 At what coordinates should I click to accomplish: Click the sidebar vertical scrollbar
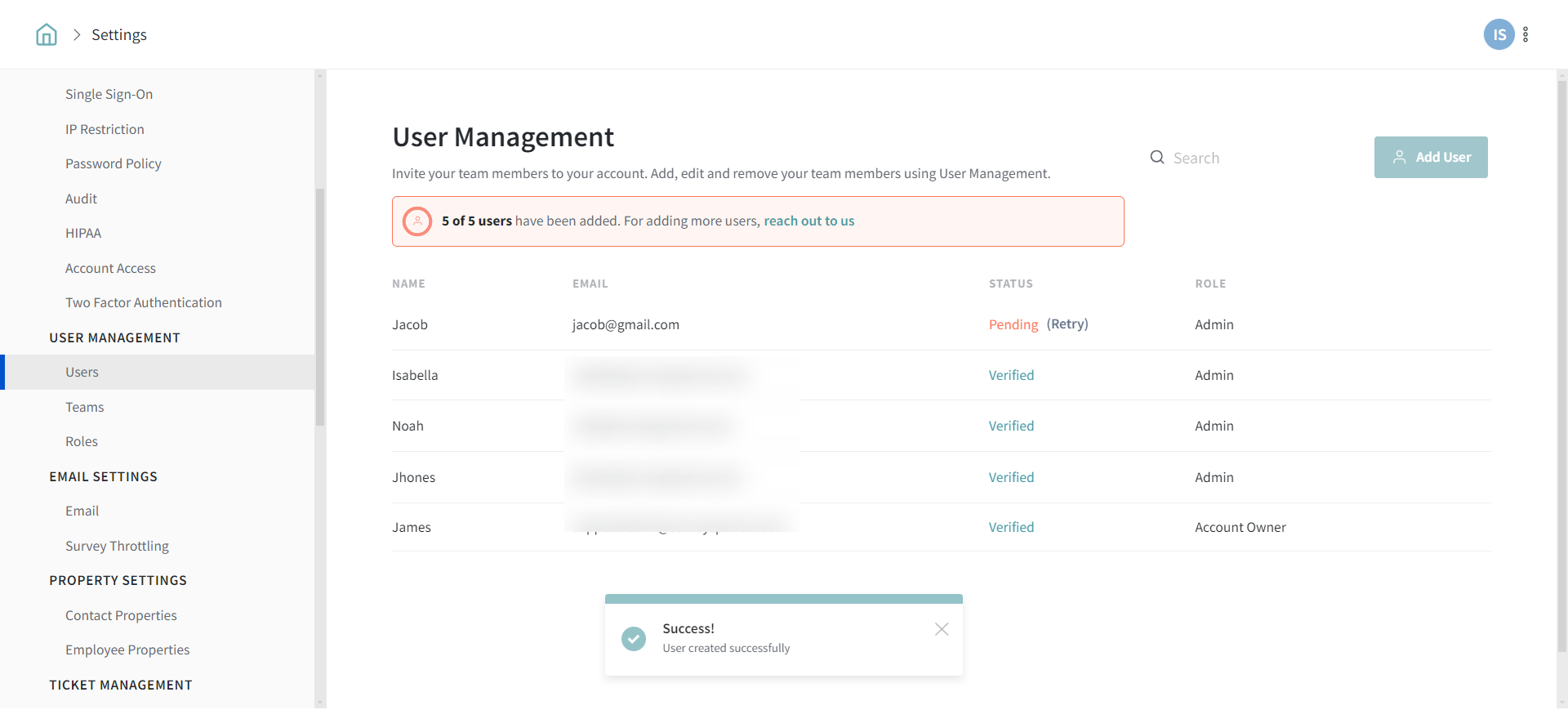(320, 306)
